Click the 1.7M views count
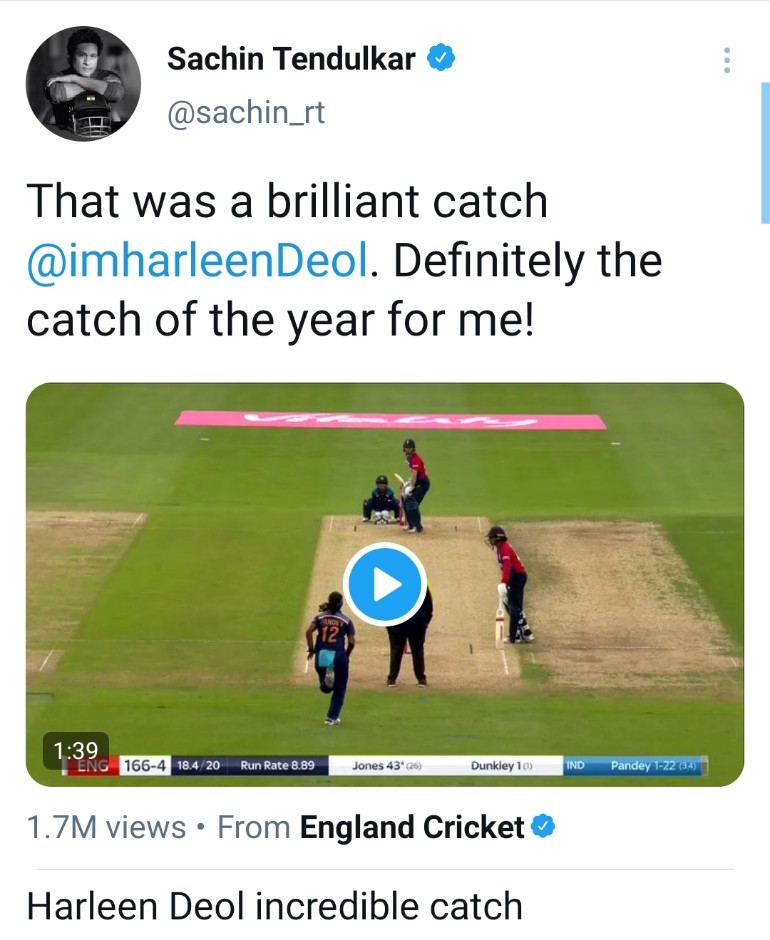The width and height of the screenshot is (770, 940). (106, 828)
